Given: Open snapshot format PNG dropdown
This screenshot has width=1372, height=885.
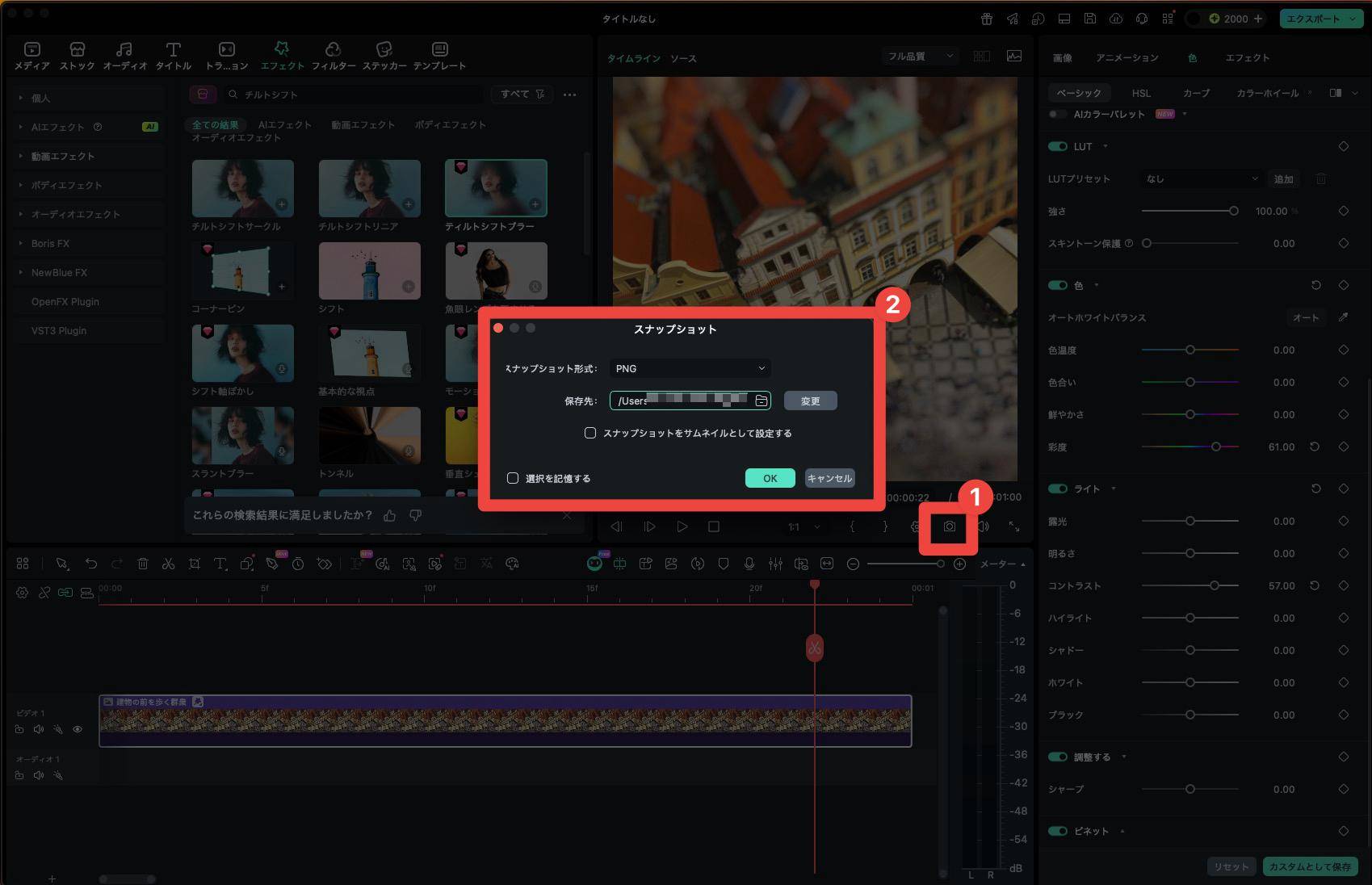Looking at the screenshot, I should pyautogui.click(x=690, y=368).
